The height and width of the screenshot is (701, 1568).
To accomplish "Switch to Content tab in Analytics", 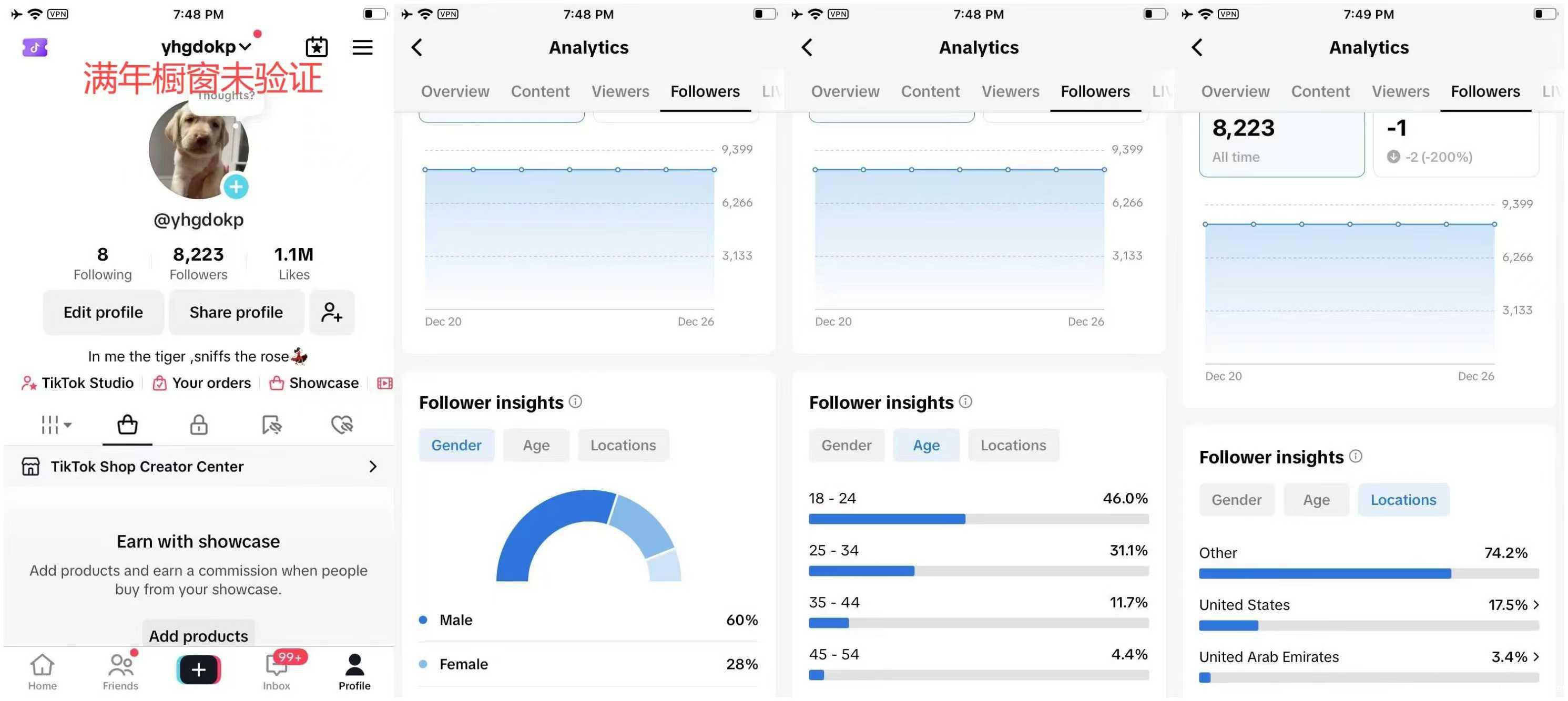I will pos(540,90).
